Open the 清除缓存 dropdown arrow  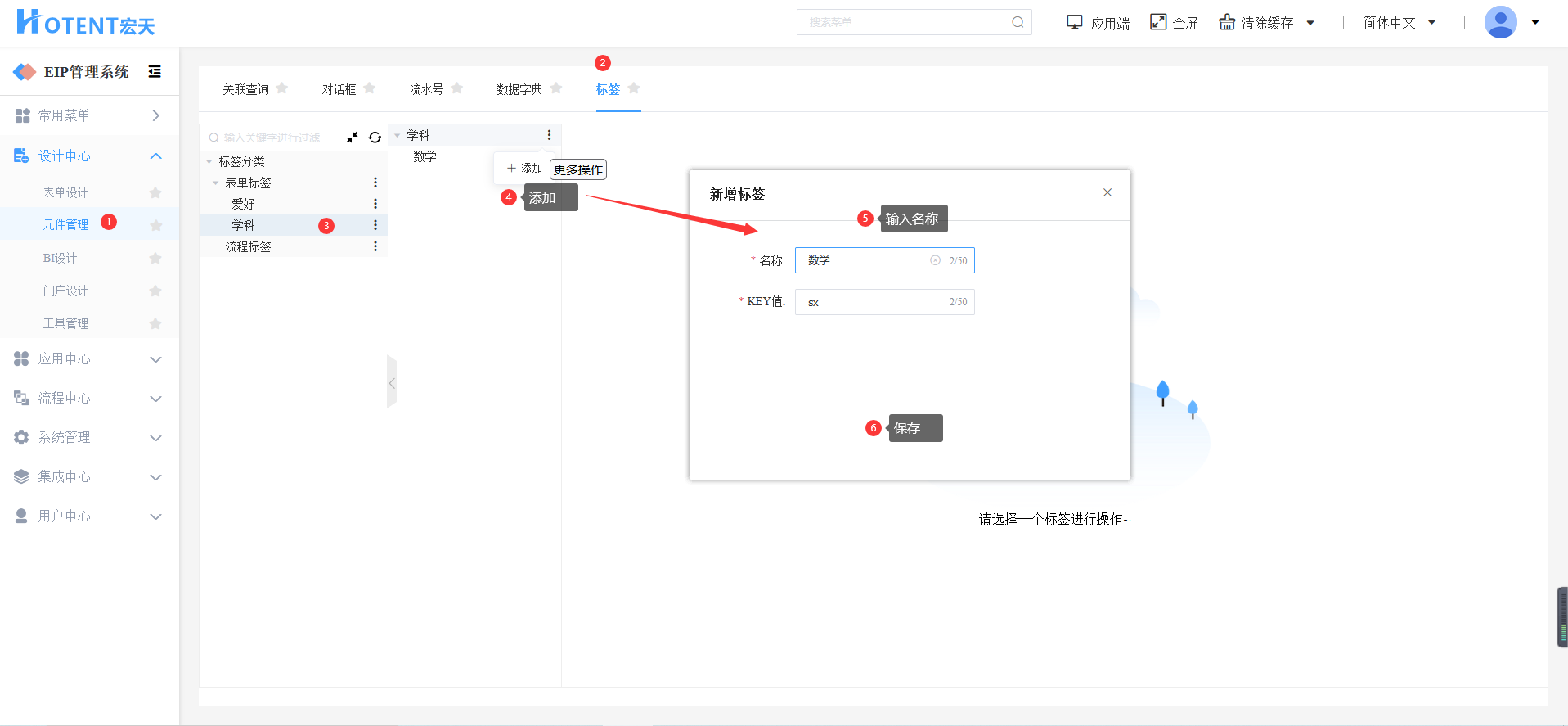click(x=1310, y=23)
